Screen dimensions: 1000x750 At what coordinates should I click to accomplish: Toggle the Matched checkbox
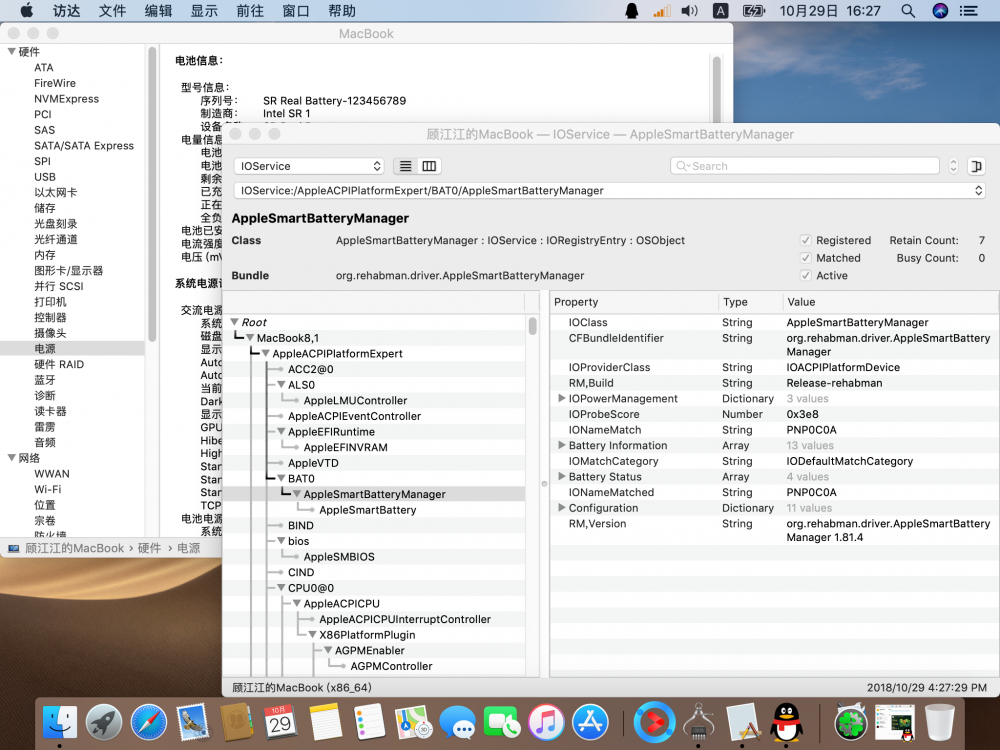click(805, 258)
